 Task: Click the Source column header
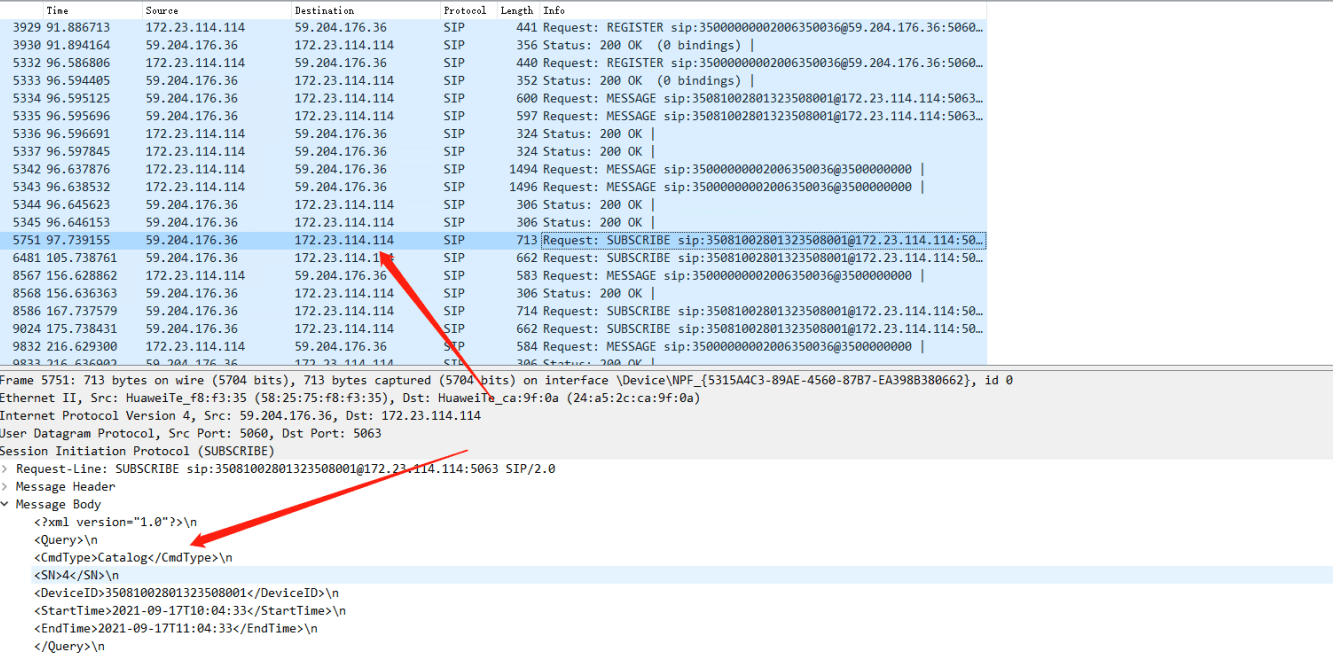click(x=162, y=10)
